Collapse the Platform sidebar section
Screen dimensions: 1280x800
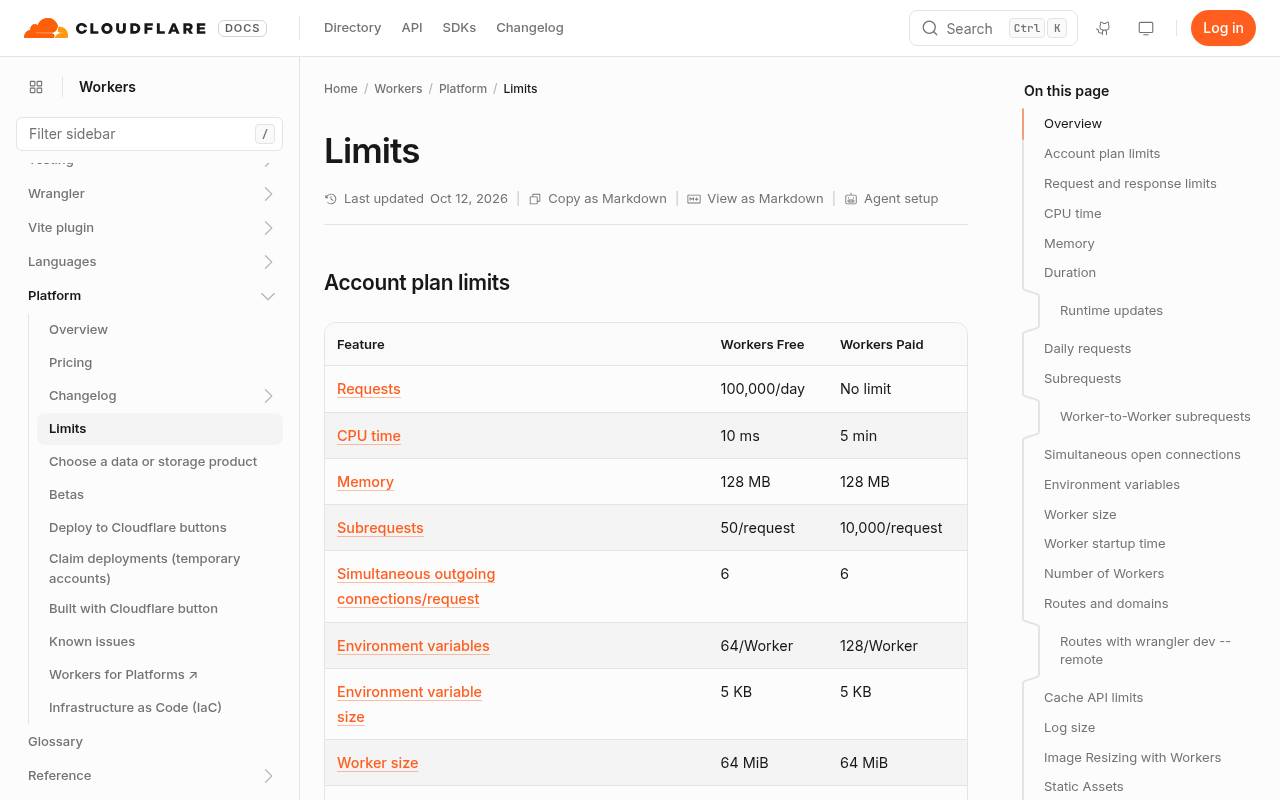[x=268, y=296]
